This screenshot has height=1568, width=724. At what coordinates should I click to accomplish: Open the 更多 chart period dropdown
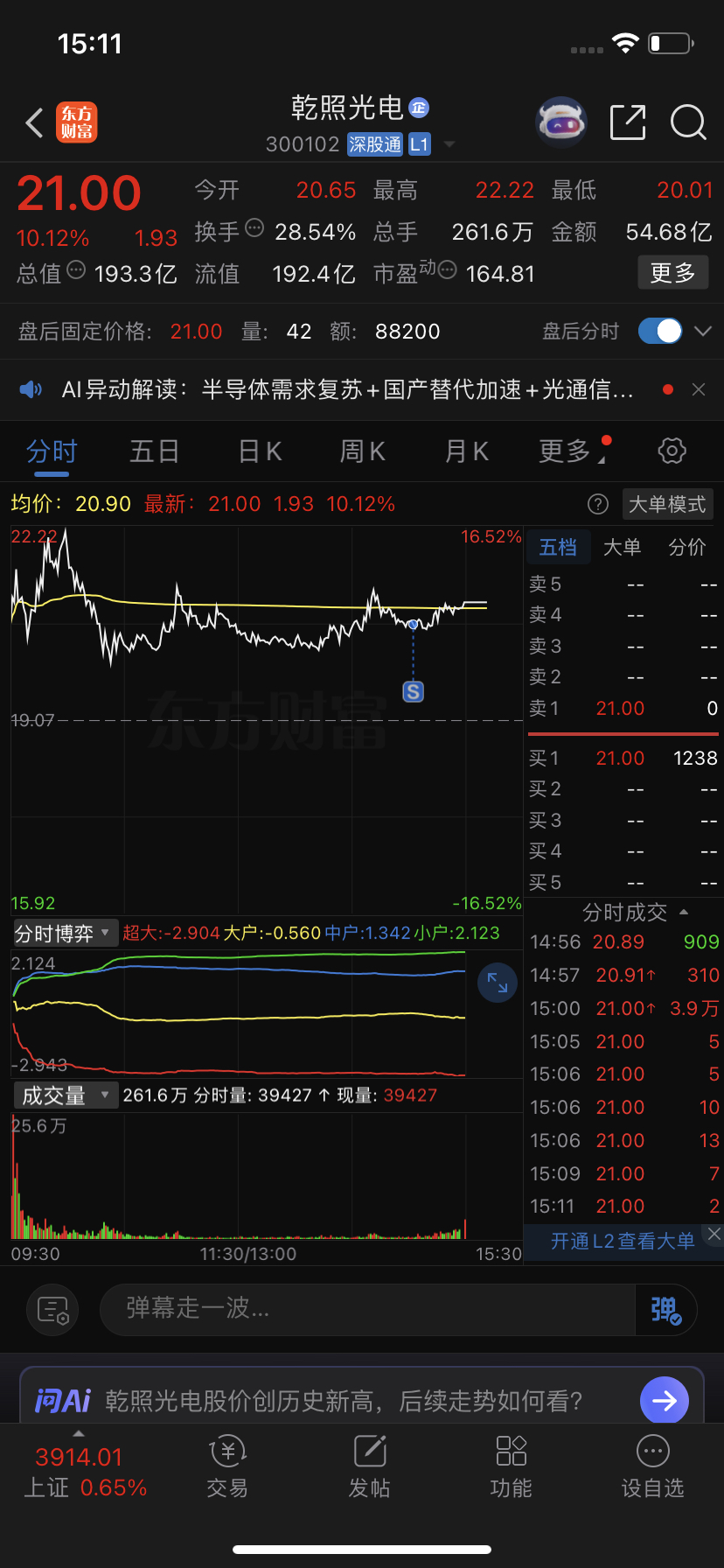click(x=574, y=451)
